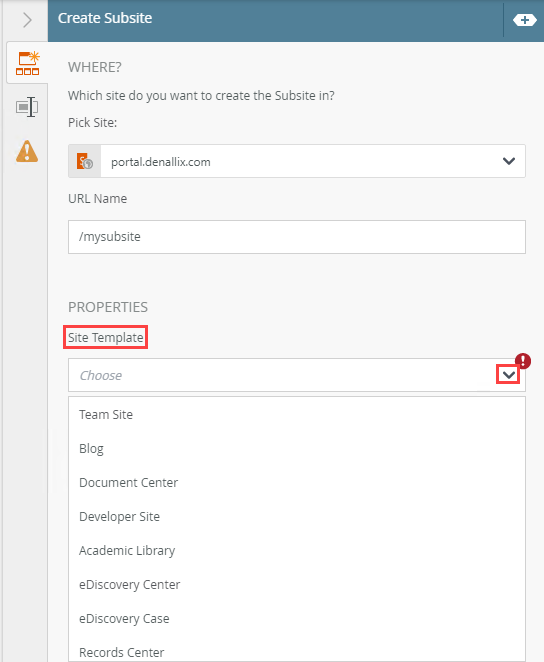Click red error indicator on Site Template
This screenshot has width=544, height=662.
tap(523, 361)
